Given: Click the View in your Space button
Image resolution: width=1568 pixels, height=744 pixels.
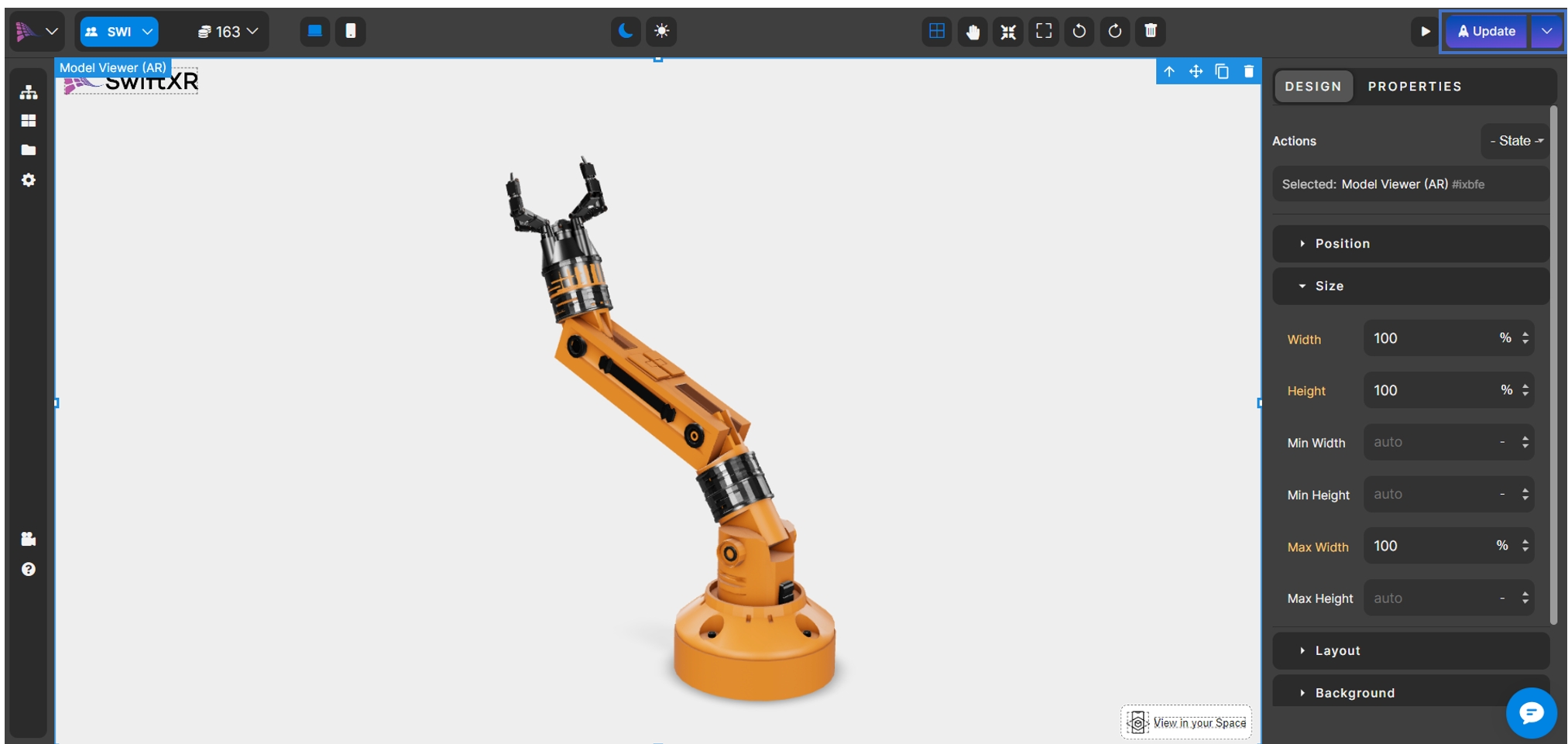Looking at the screenshot, I should pos(1187,723).
